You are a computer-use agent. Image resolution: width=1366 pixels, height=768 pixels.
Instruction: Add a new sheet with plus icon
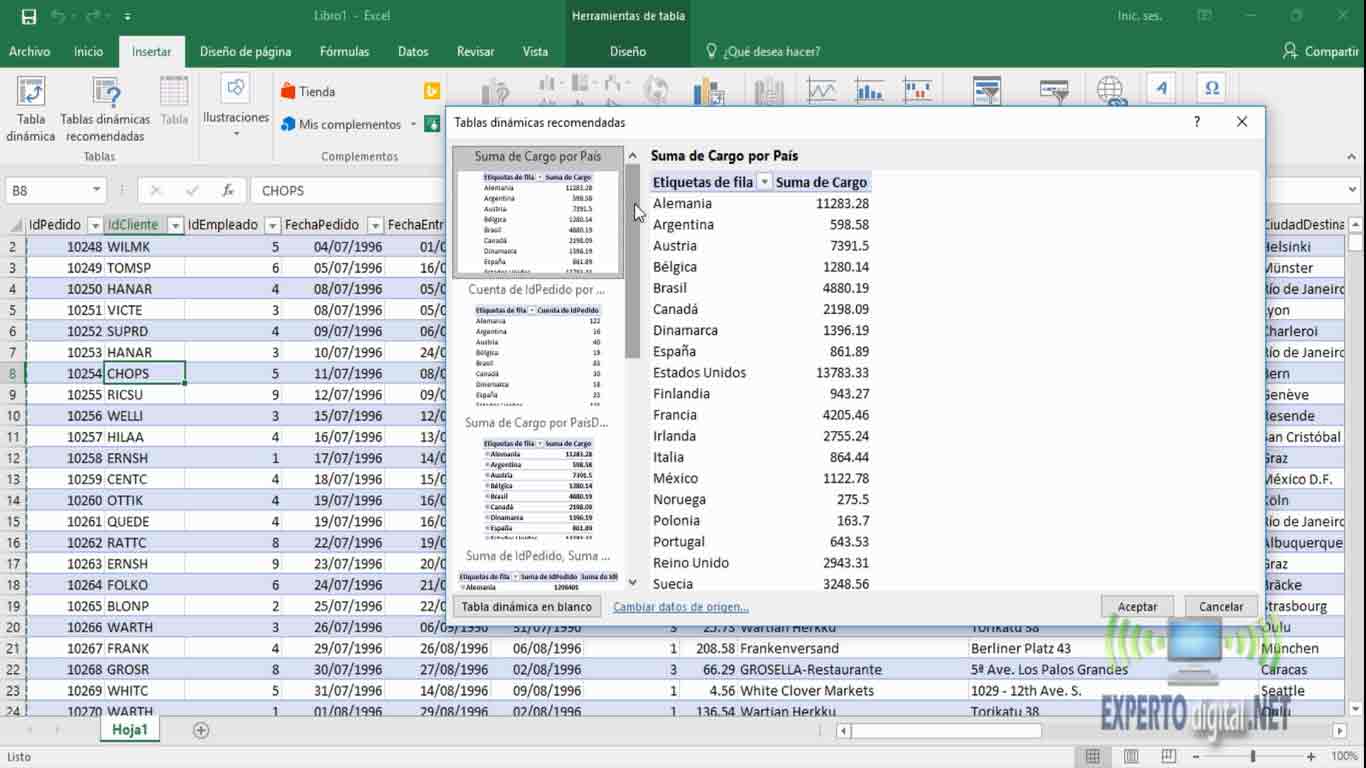pyautogui.click(x=201, y=730)
